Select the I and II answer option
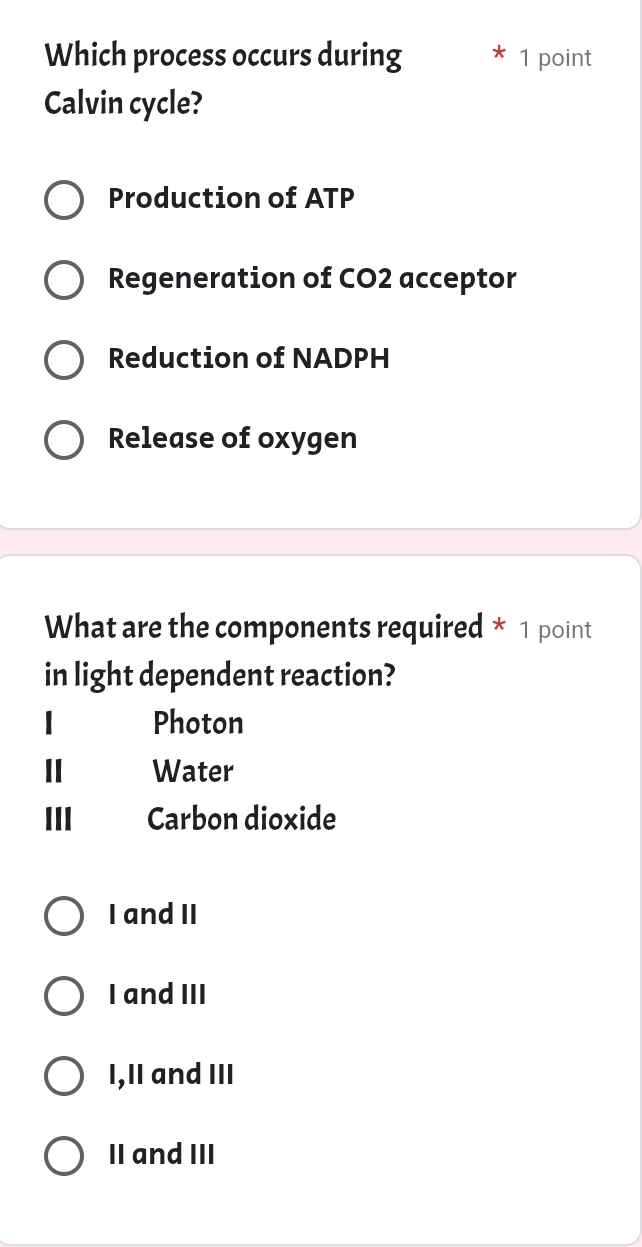642x1247 pixels. click(x=64, y=916)
